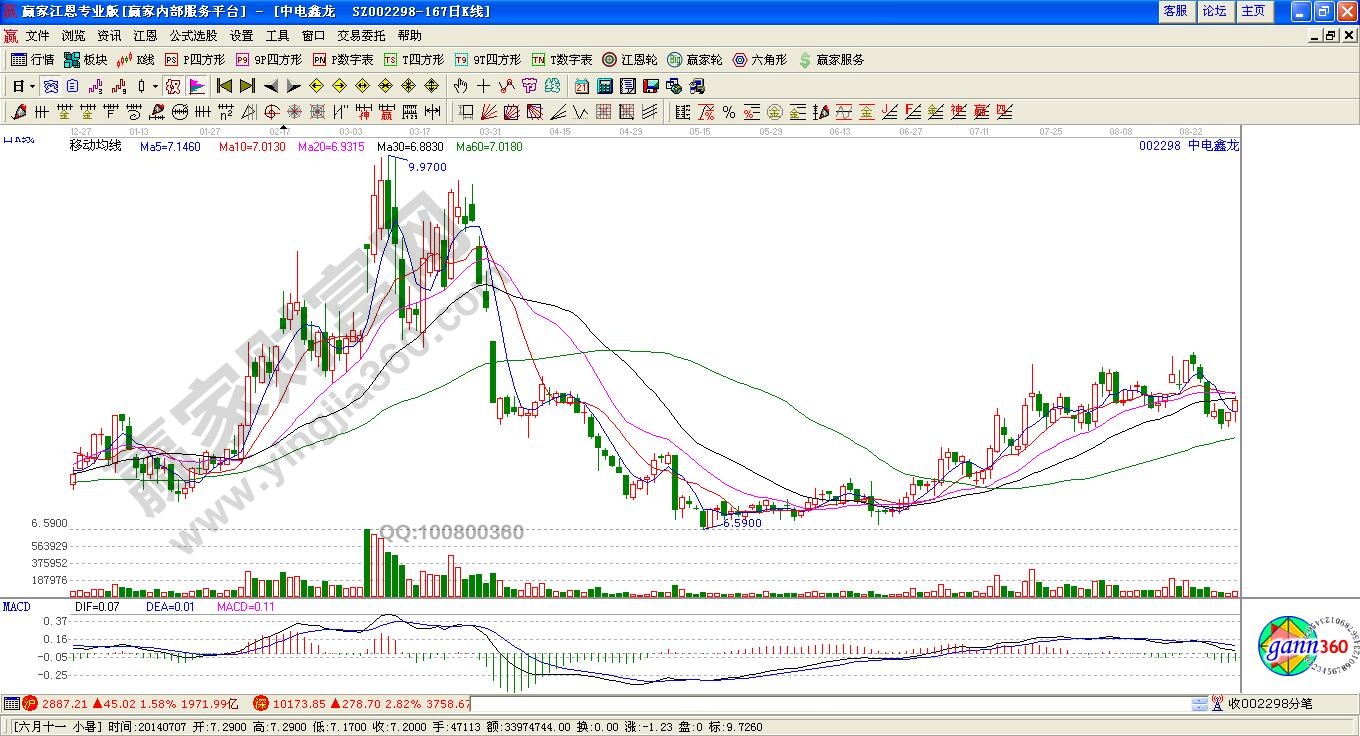
Task: Jump to first bar arrow icon
Action: [224, 86]
